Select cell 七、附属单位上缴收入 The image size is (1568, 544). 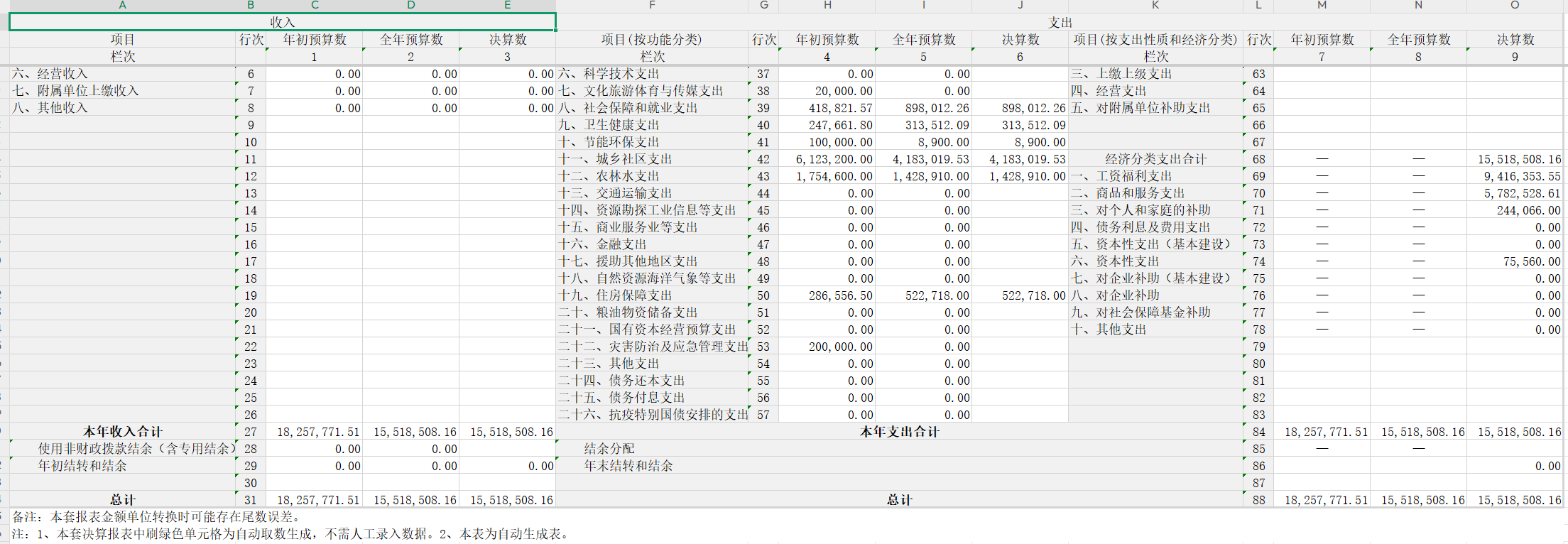(x=122, y=91)
